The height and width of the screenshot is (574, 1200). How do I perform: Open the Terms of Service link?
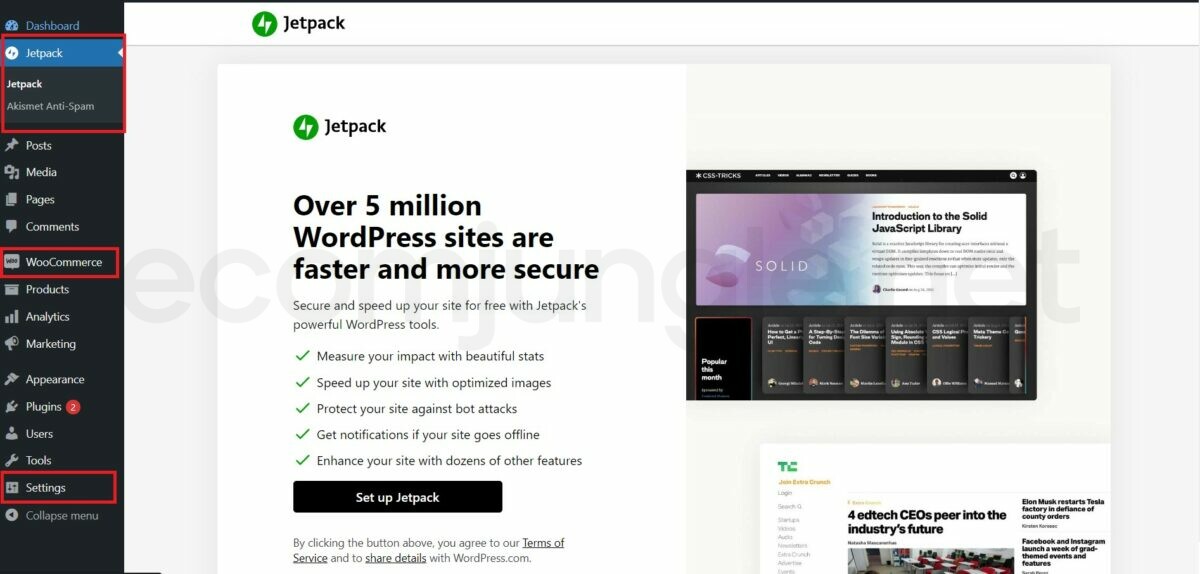pyautogui.click(x=428, y=550)
